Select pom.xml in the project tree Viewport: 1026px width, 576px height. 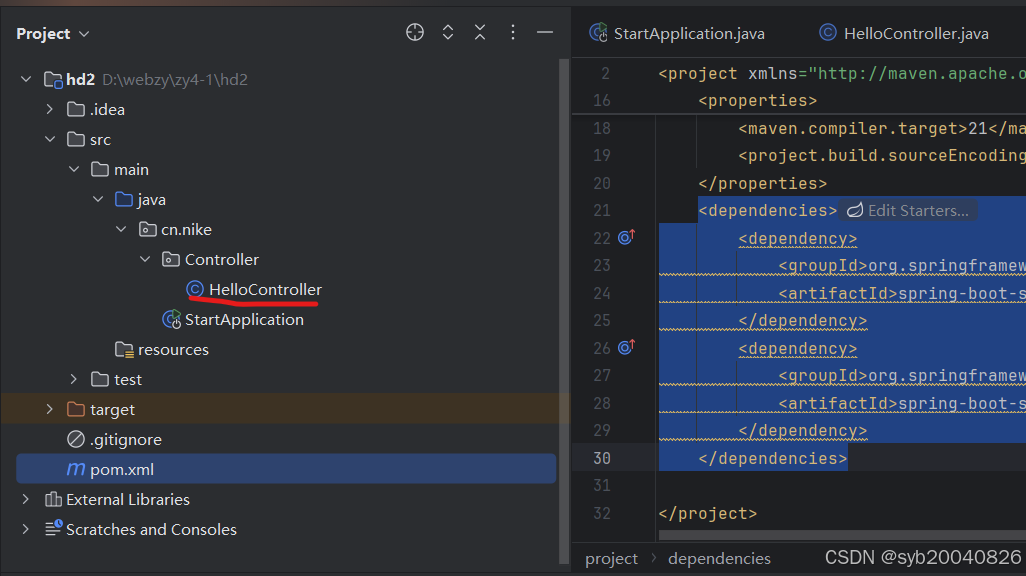point(286,469)
